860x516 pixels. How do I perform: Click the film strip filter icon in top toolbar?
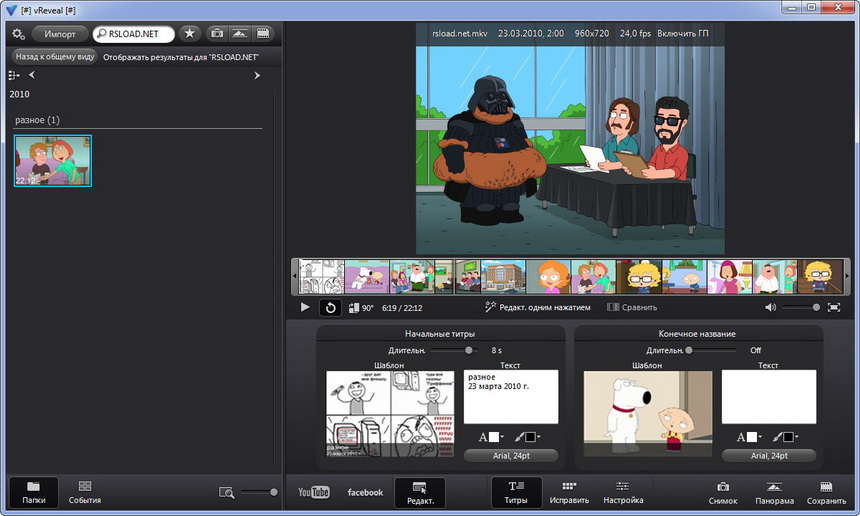coord(263,33)
